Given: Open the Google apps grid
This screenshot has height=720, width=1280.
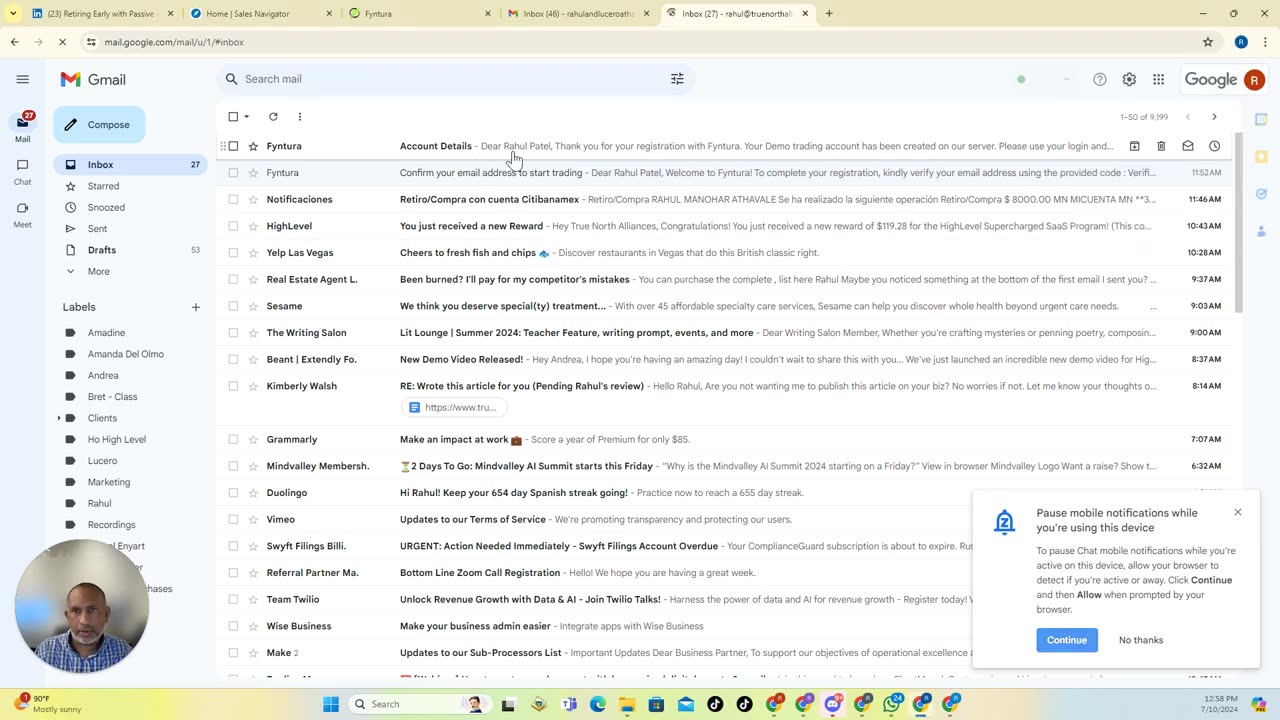Looking at the screenshot, I should 1158,79.
